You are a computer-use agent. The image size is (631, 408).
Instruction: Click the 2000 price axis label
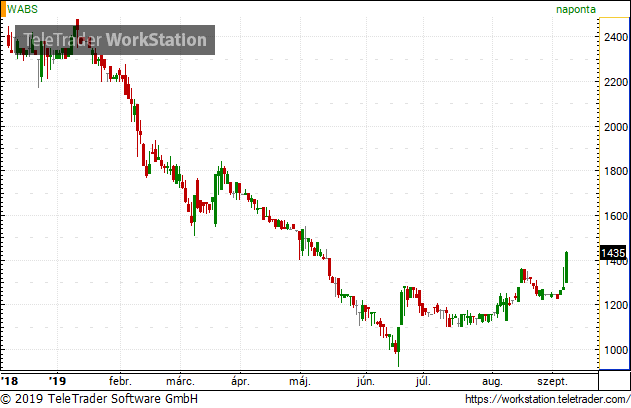click(615, 127)
